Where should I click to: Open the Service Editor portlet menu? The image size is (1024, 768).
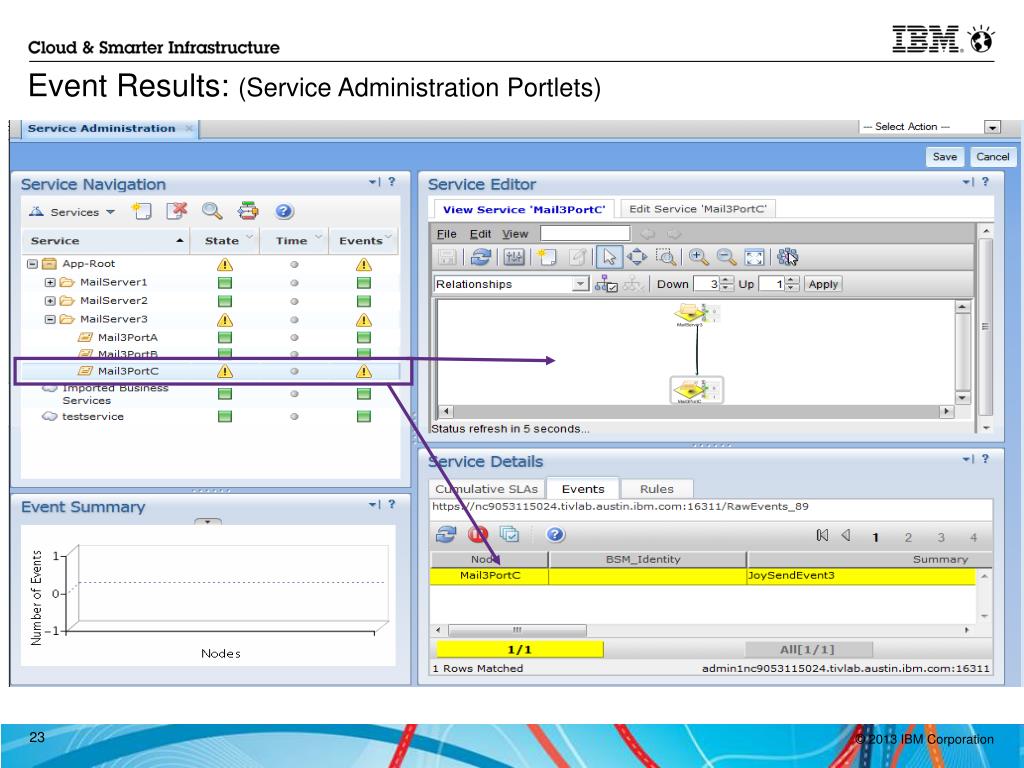967,182
